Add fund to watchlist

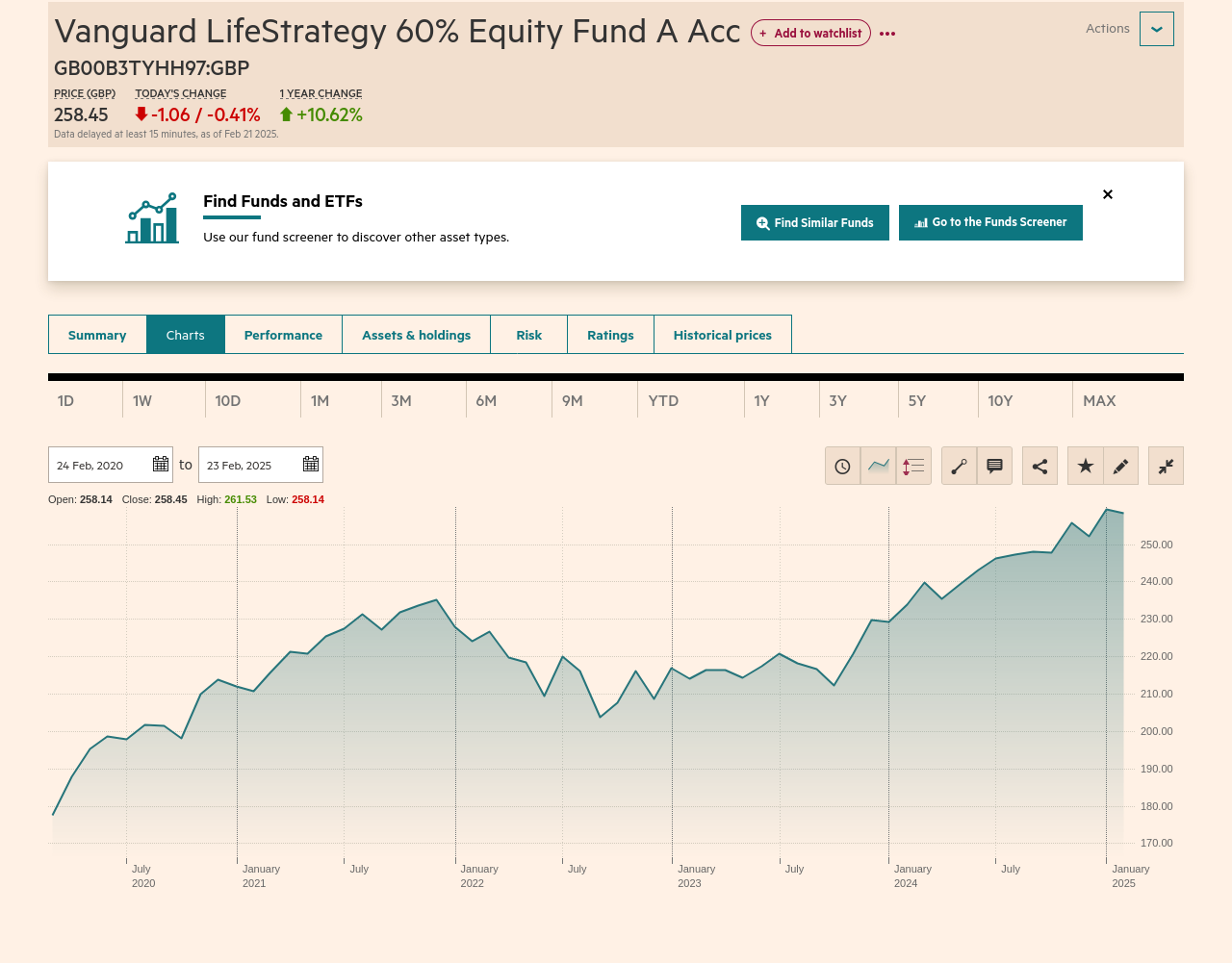coord(810,33)
